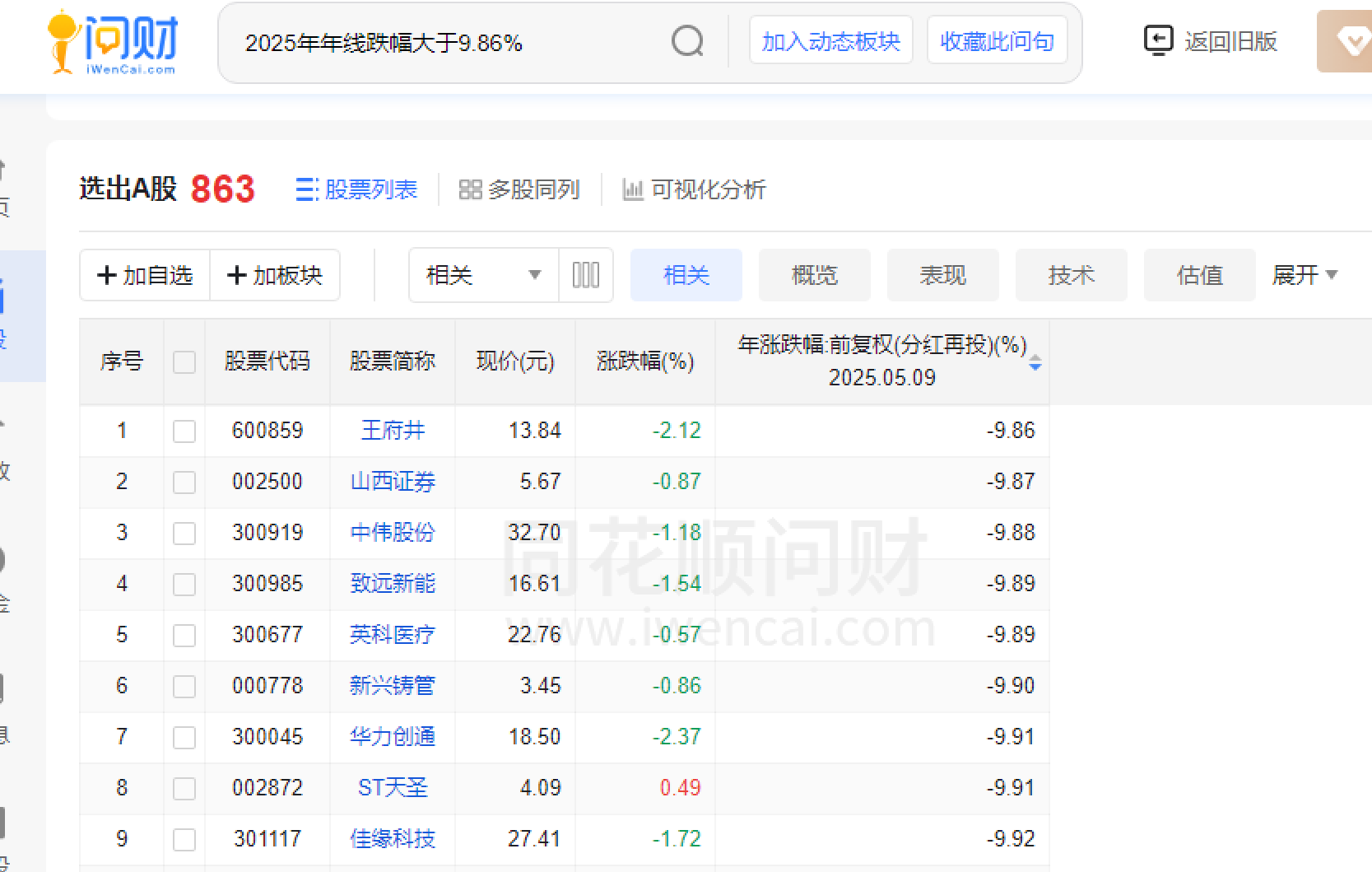Click the 加板块 button

point(275,275)
